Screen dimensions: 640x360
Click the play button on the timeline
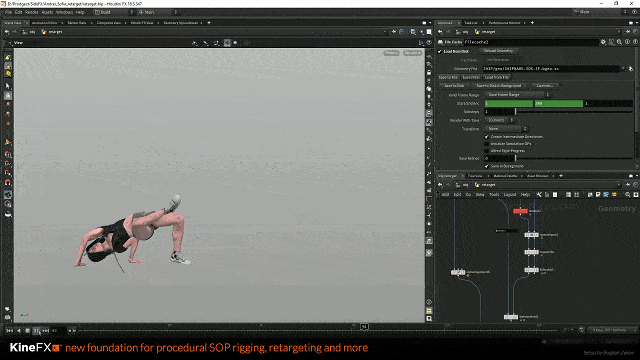tap(37, 331)
